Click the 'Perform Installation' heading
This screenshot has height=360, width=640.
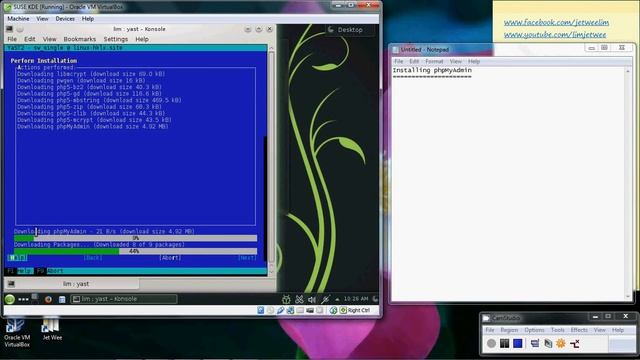[x=44, y=61]
